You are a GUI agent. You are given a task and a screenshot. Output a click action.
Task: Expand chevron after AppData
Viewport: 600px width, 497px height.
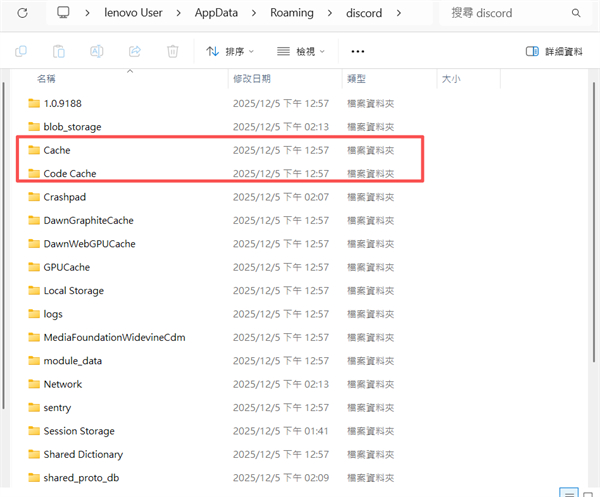(x=254, y=13)
